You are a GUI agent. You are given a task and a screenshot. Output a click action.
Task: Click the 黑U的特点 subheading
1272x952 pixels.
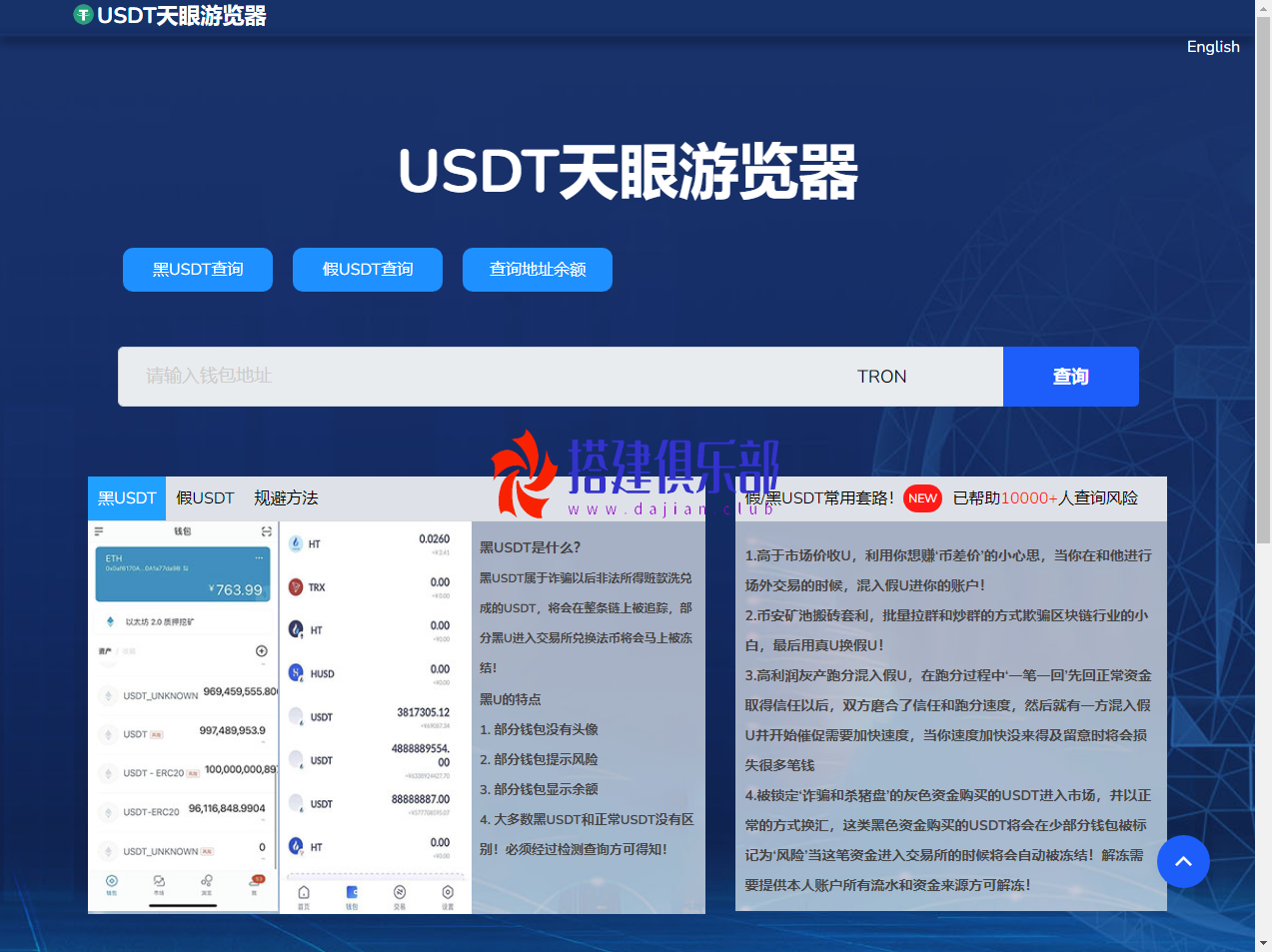[511, 699]
